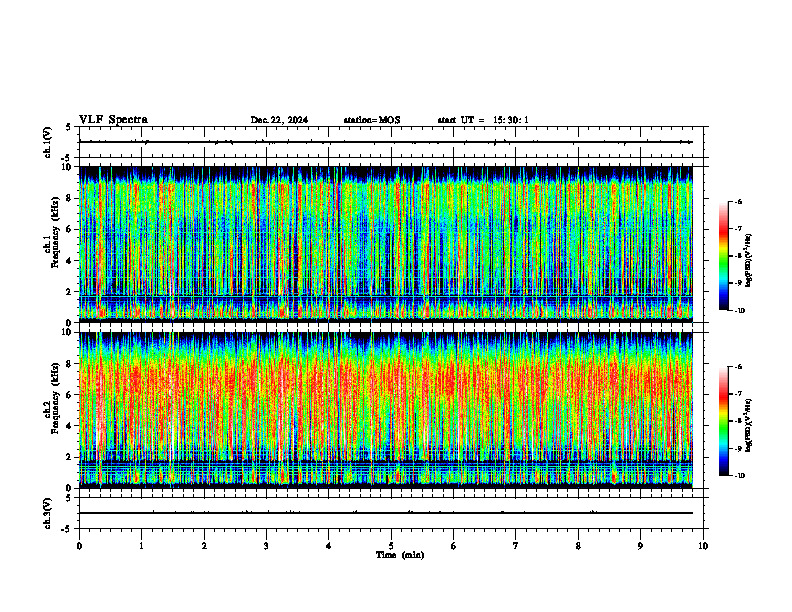This screenshot has width=792, height=612.
Task: Click the "VLF Spectra" title text
Action: click(x=113, y=120)
